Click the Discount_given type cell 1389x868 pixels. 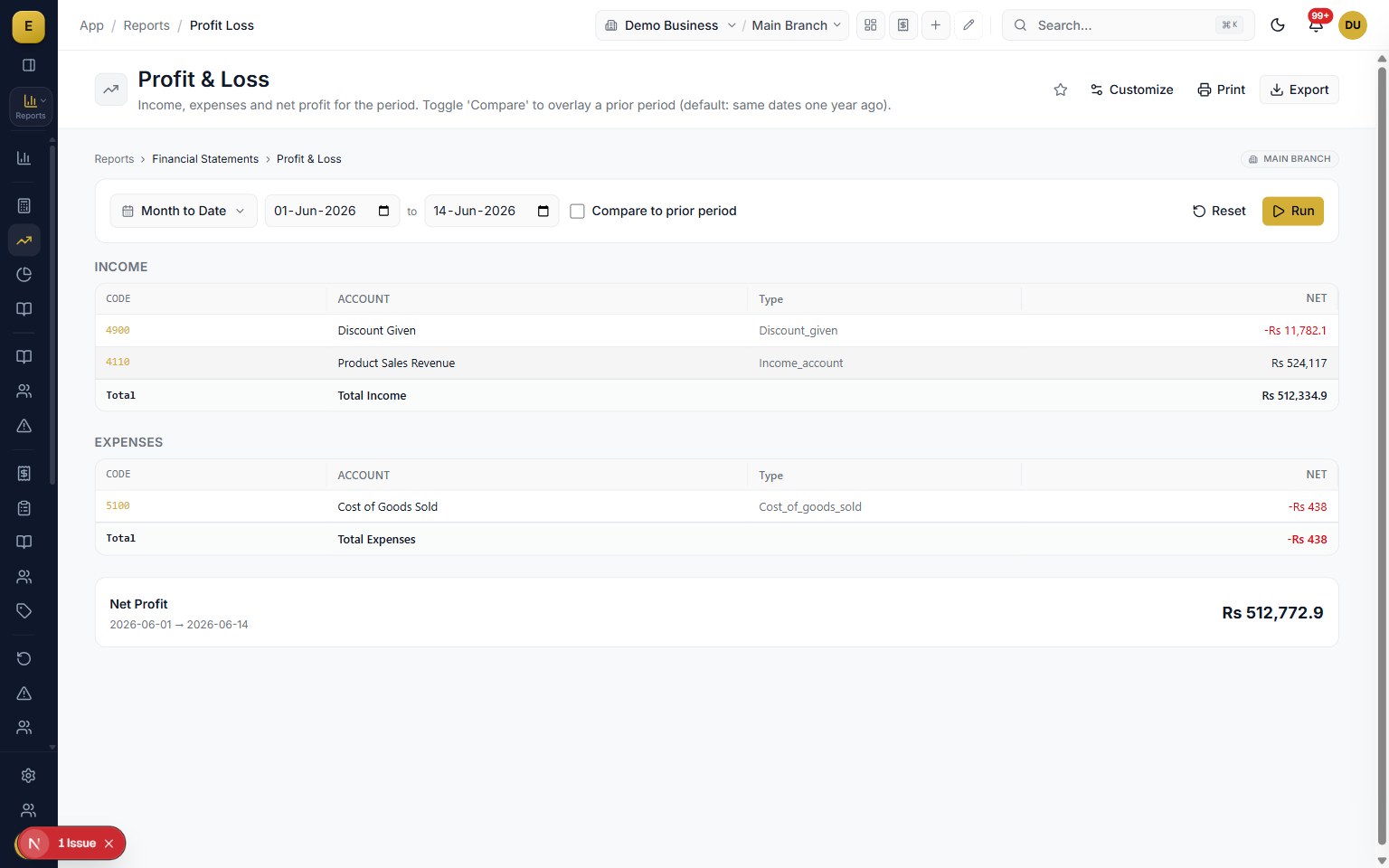pyautogui.click(x=798, y=331)
